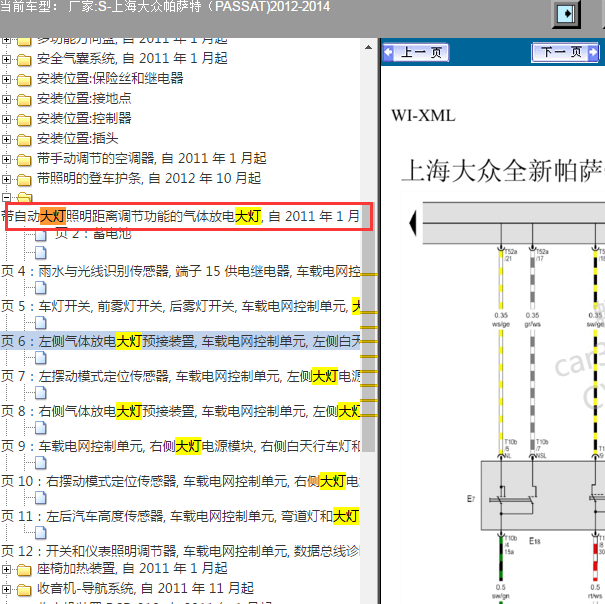Open 页 12 : 开关和仪表照明调节器

[180, 551]
